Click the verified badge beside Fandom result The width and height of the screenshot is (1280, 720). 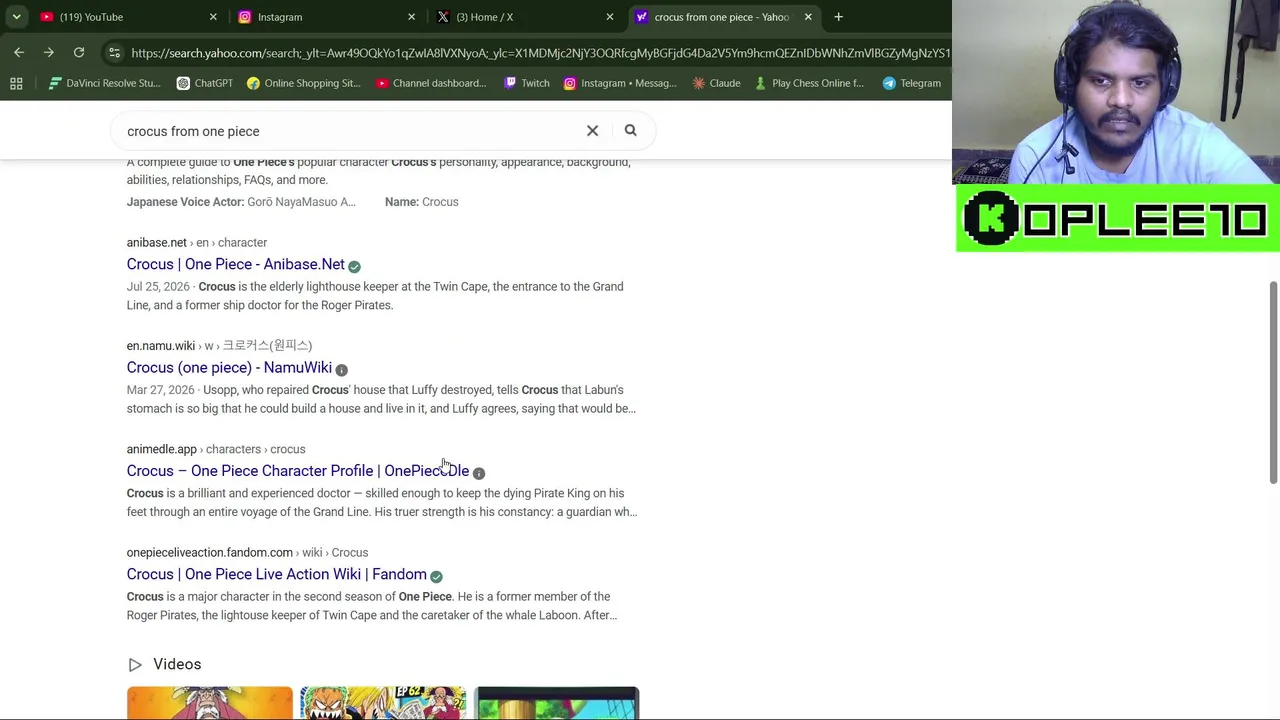tap(436, 576)
